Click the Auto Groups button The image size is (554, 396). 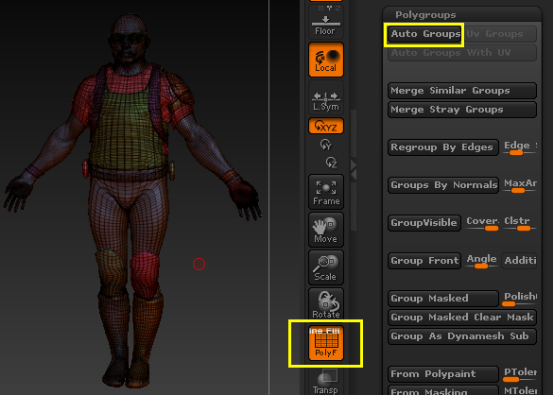click(425, 34)
